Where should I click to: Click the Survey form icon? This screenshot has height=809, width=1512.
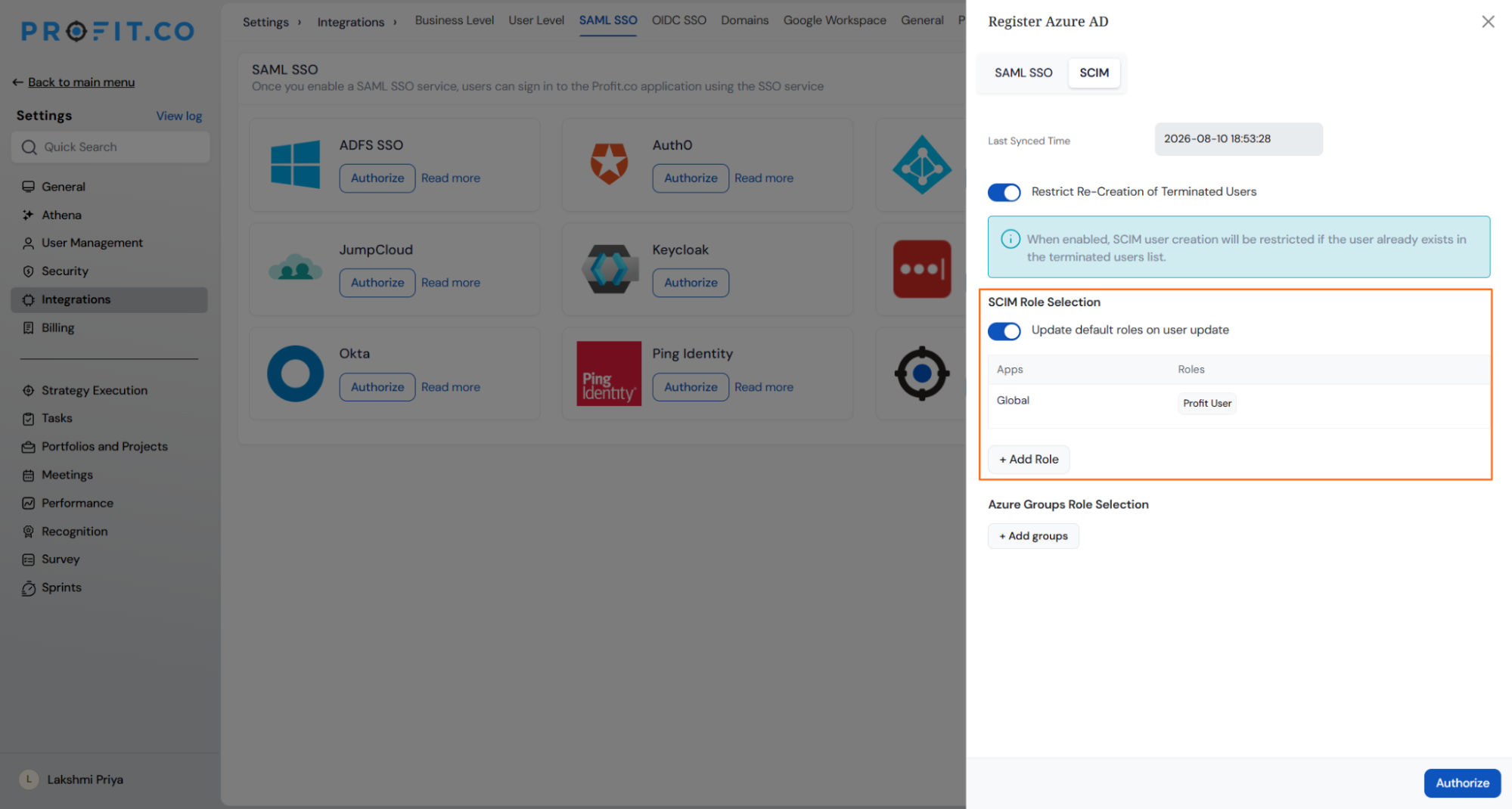point(28,559)
